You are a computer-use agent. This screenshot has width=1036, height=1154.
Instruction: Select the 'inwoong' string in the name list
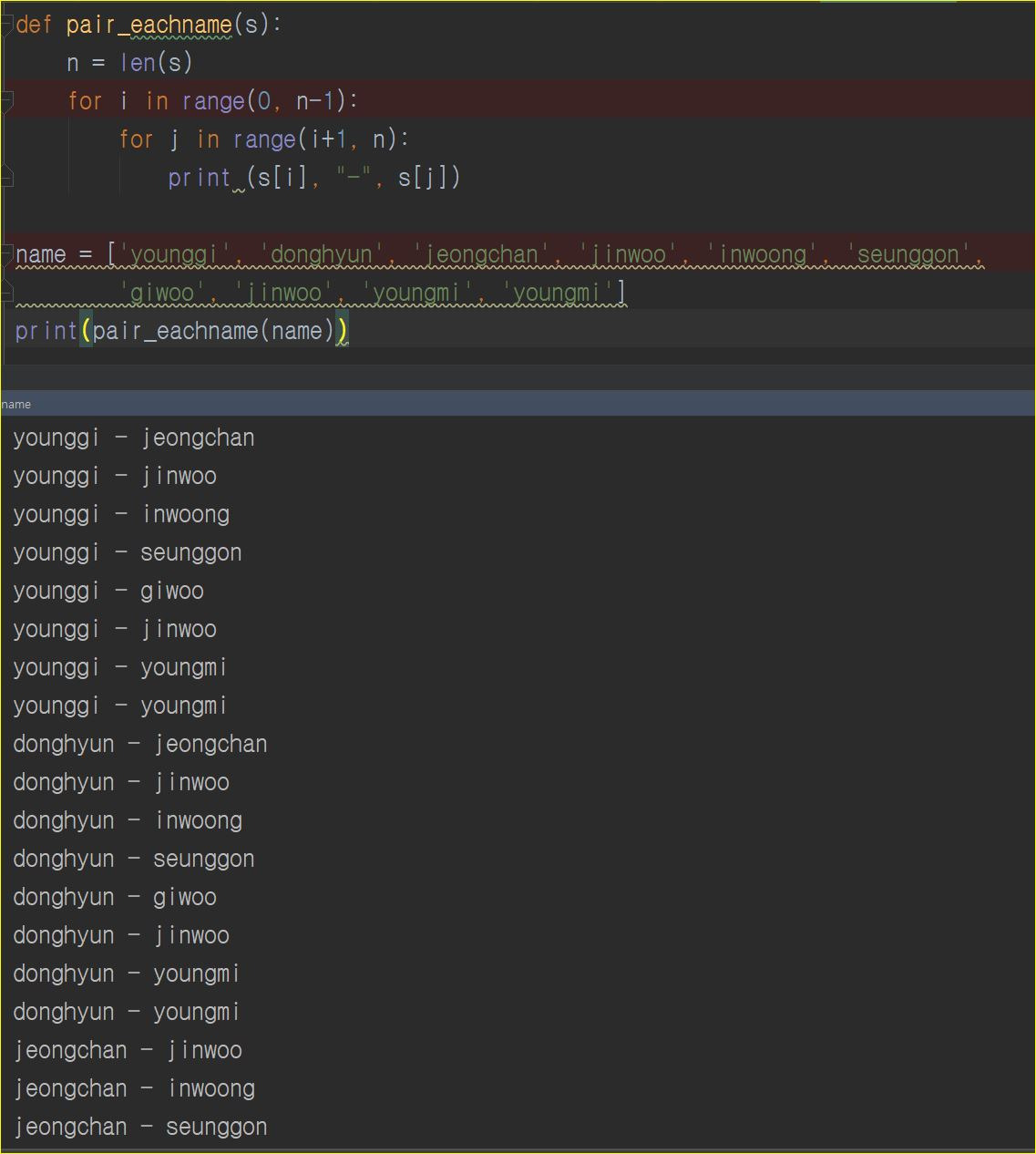coord(764,254)
